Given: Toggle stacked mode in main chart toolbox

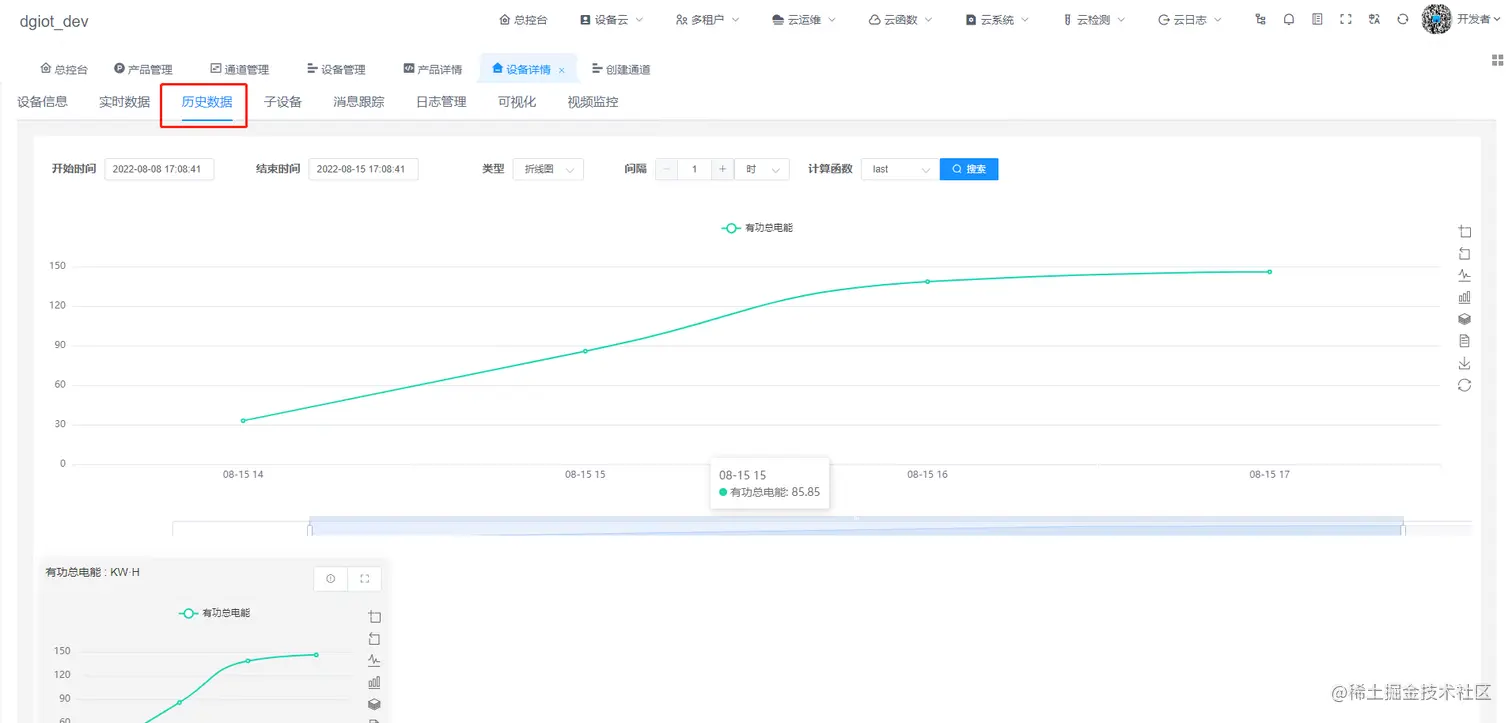Looking at the screenshot, I should click(1464, 319).
